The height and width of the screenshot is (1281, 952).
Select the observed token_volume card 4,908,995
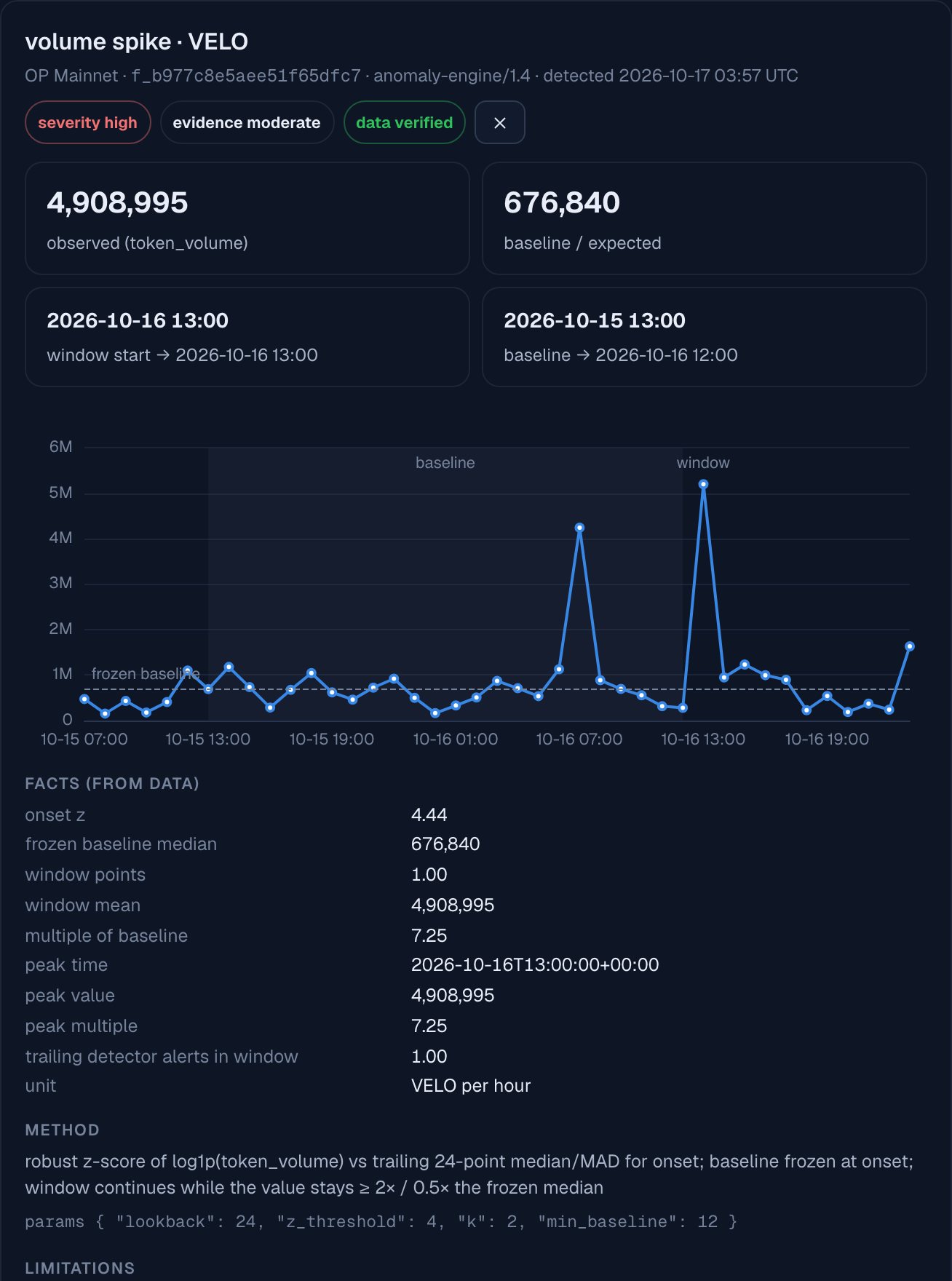click(247, 218)
